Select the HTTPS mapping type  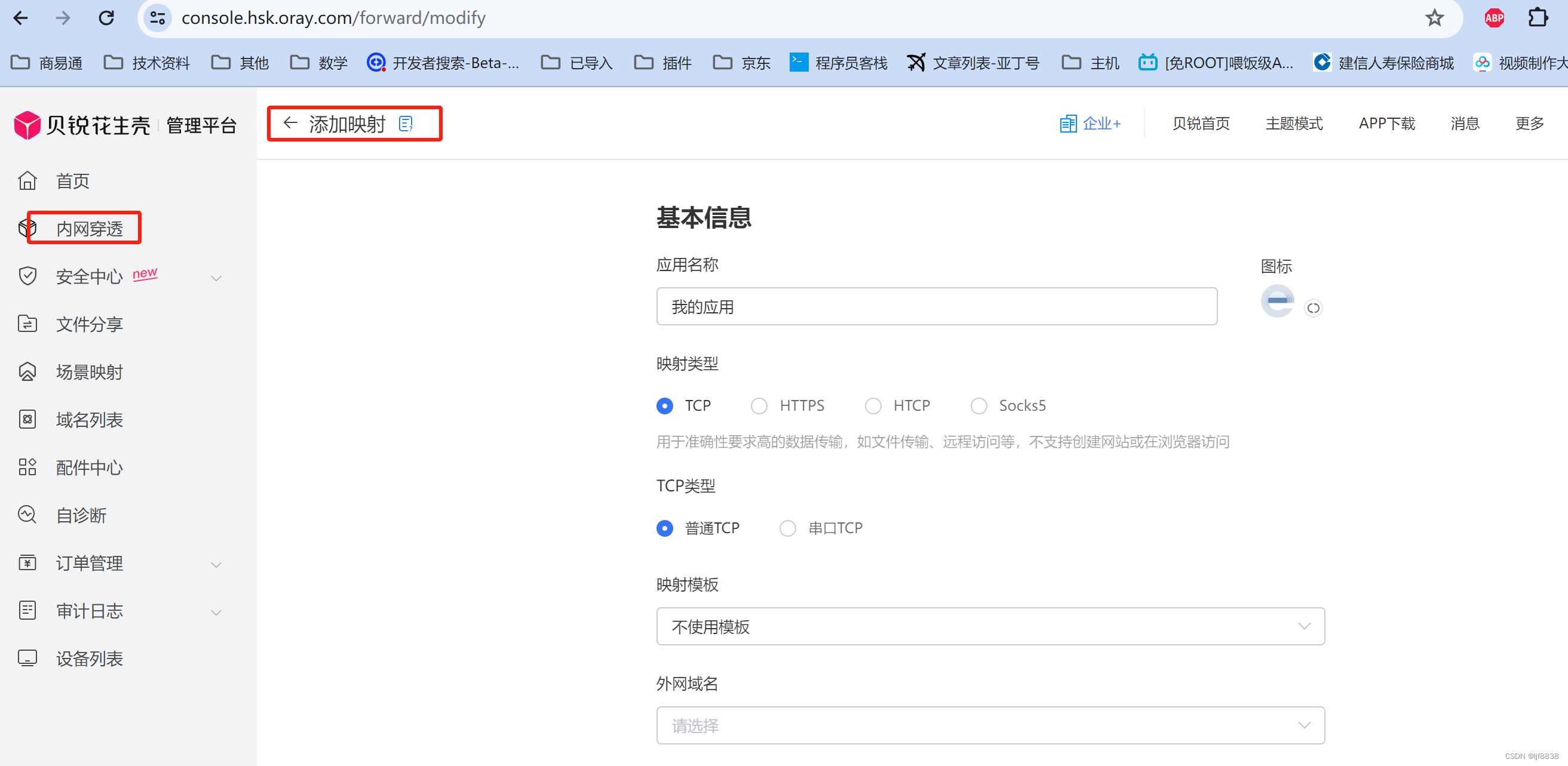759,406
